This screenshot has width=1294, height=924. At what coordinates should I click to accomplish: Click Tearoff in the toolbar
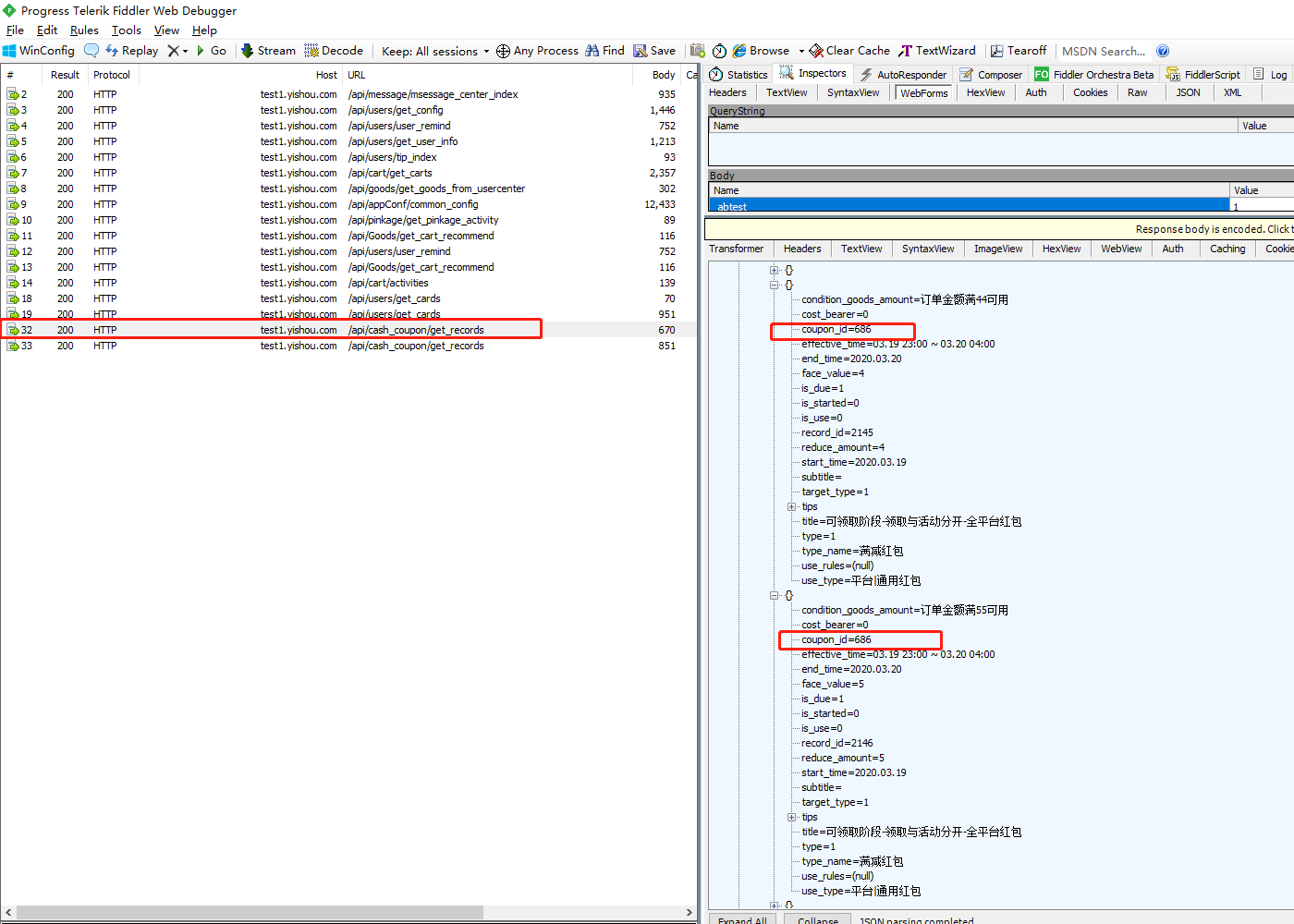(1019, 51)
